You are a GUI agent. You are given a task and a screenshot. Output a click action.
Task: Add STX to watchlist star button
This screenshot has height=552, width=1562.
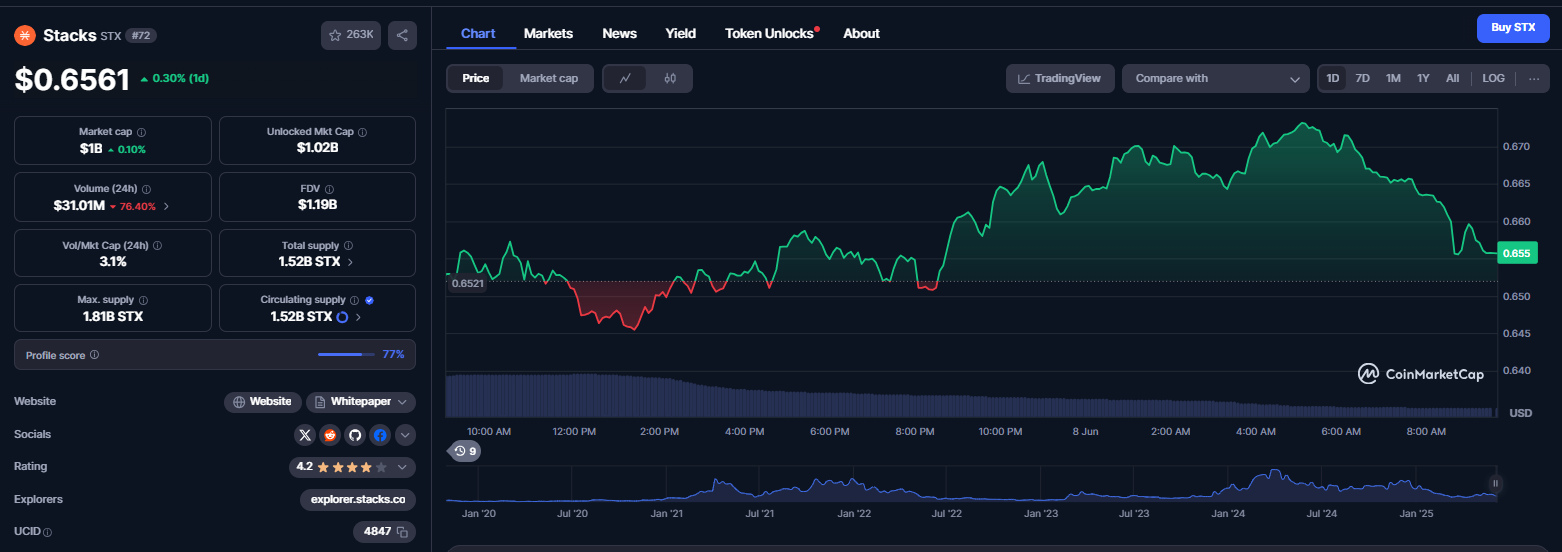tap(351, 35)
